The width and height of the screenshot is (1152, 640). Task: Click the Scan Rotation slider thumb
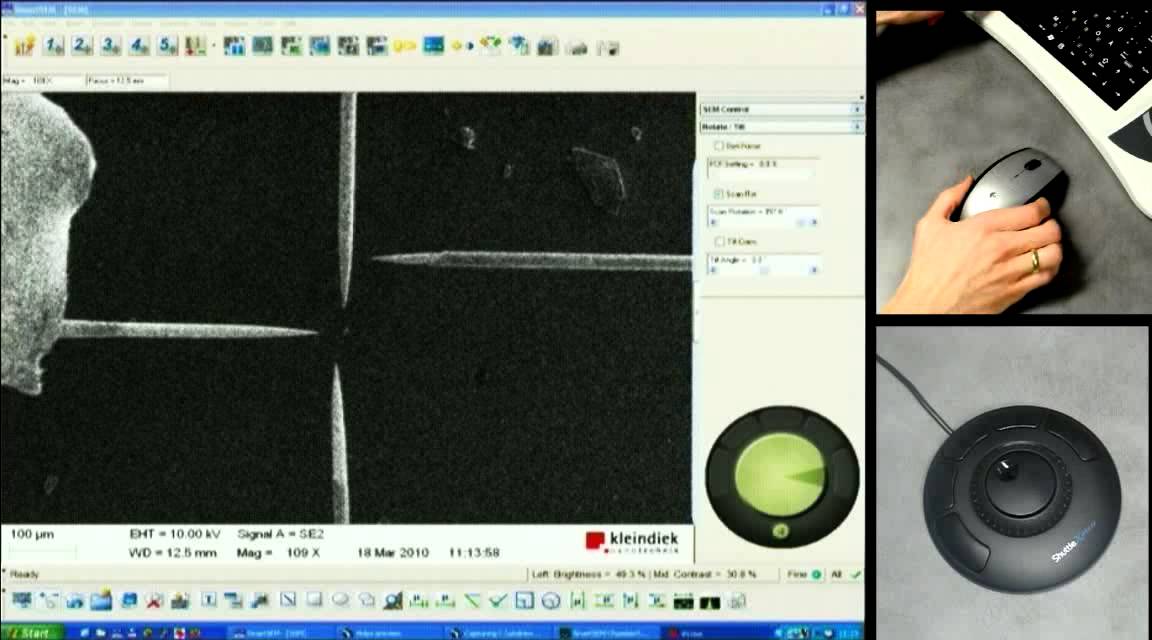[x=801, y=222]
